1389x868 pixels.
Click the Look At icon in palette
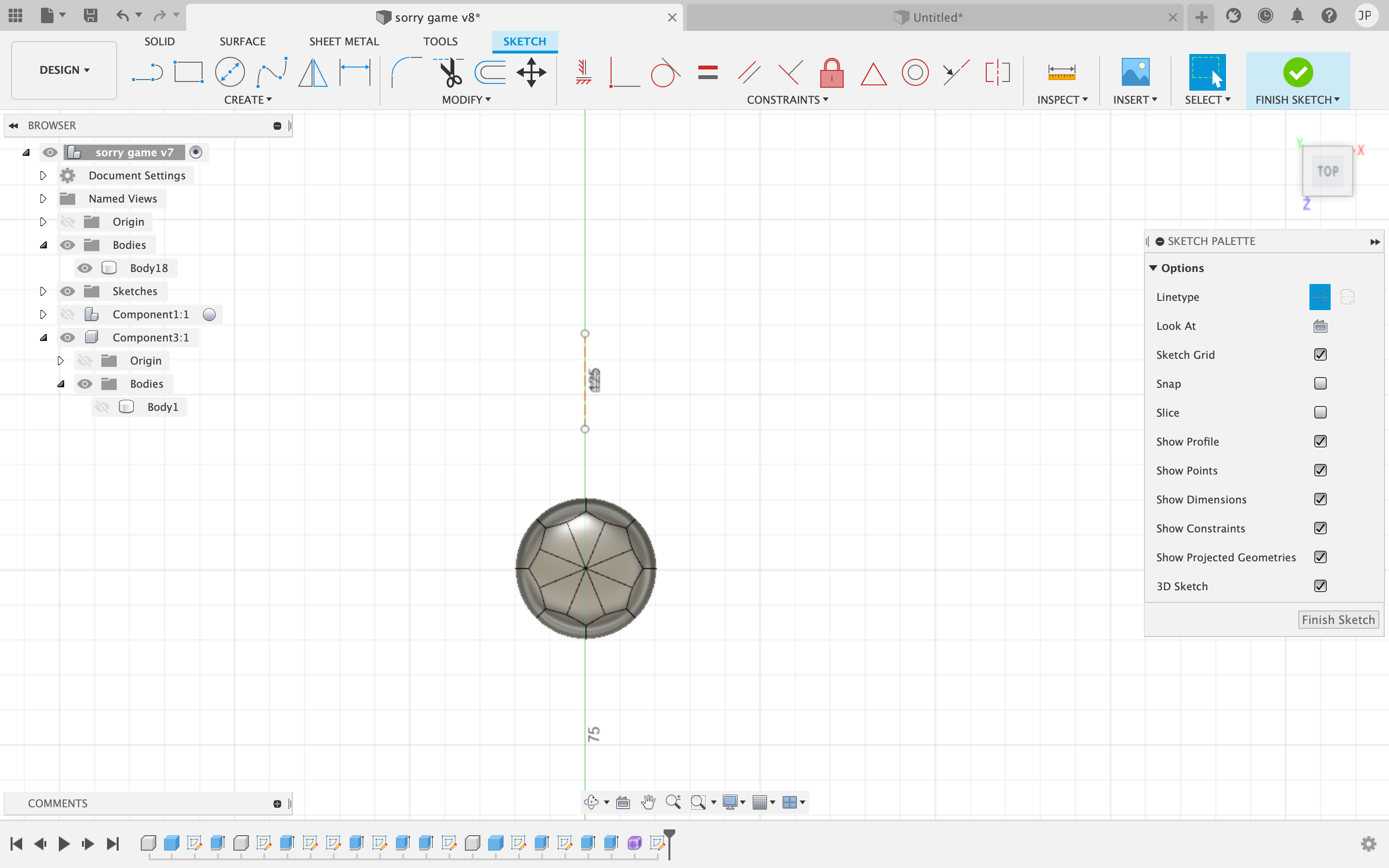[1320, 325]
